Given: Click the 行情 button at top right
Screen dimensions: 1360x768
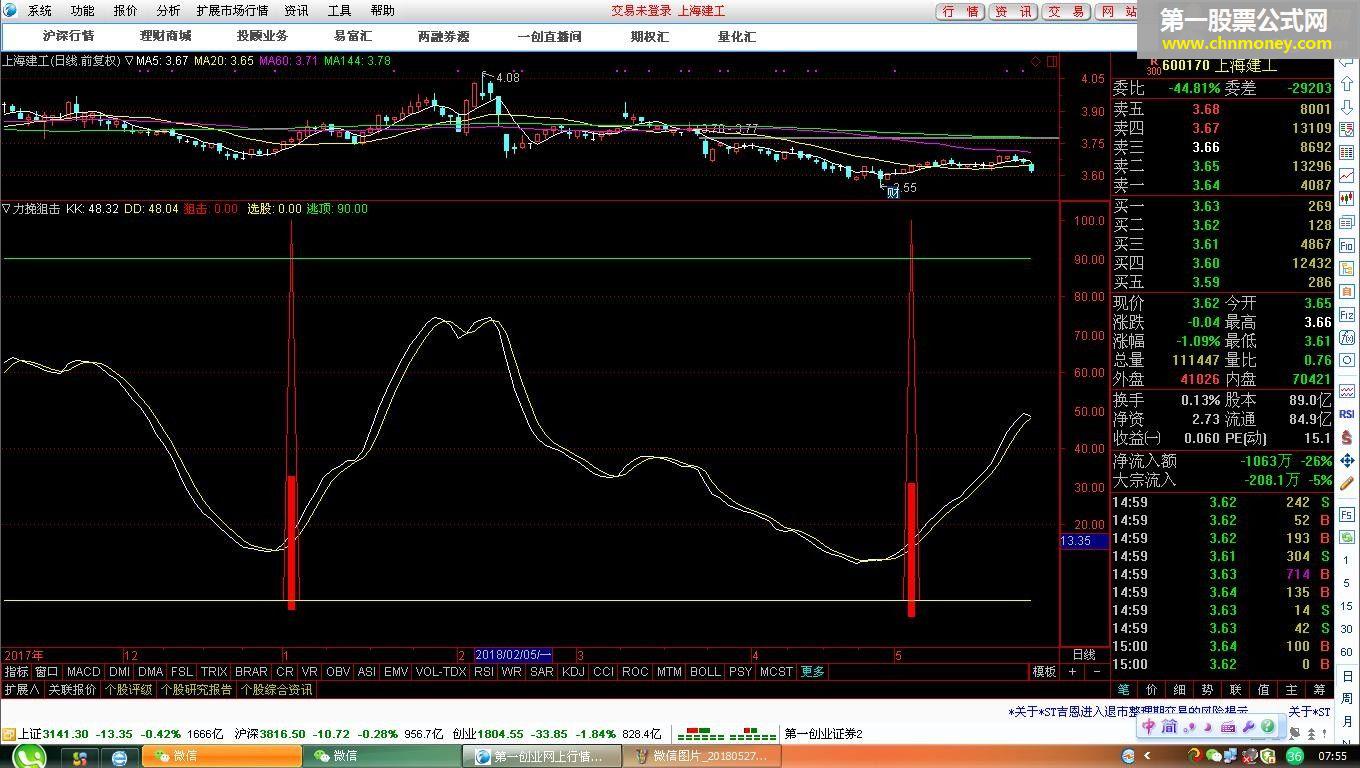Looking at the screenshot, I should click(960, 12).
